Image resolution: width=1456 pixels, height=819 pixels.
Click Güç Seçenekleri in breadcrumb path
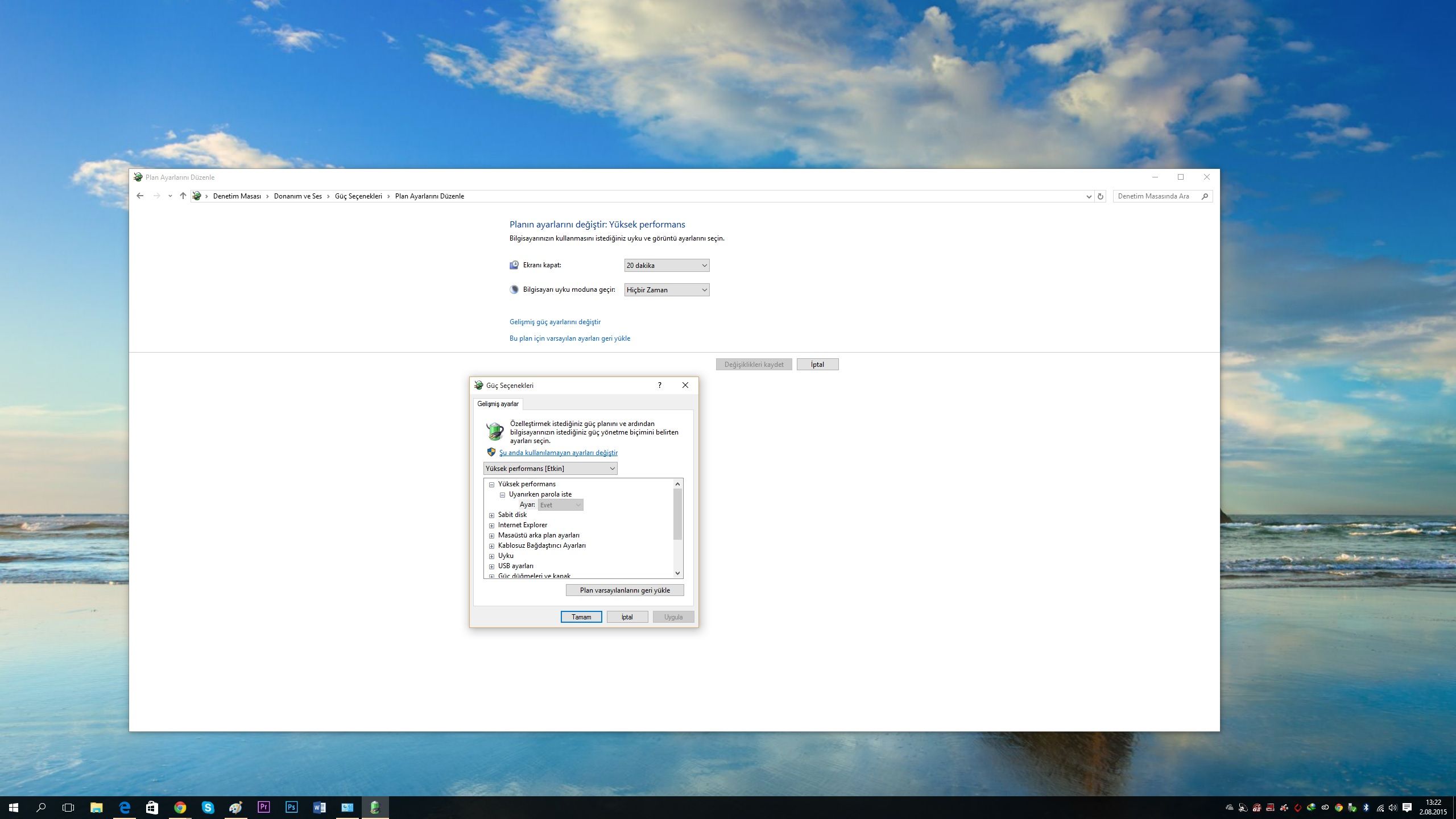point(358,196)
